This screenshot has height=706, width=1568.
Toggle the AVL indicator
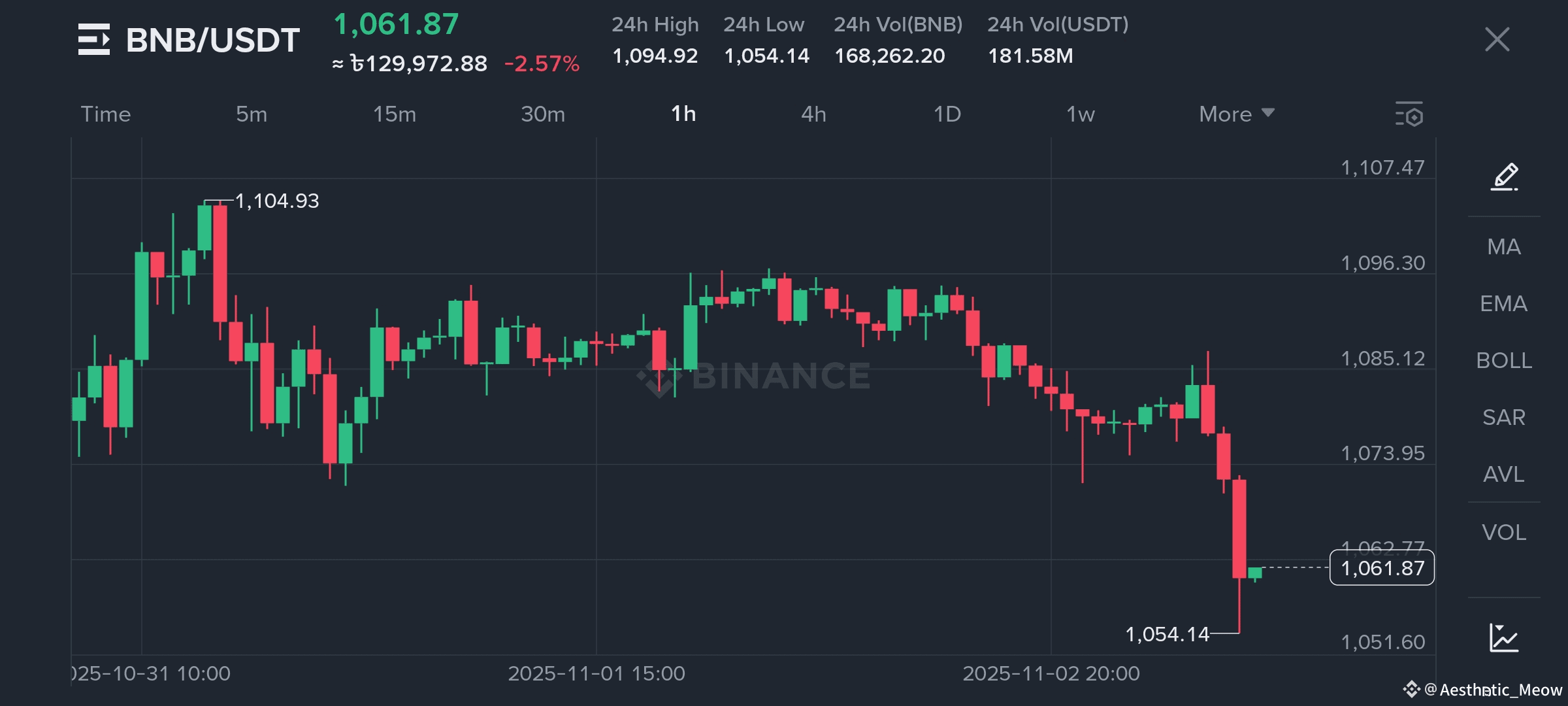click(1504, 475)
